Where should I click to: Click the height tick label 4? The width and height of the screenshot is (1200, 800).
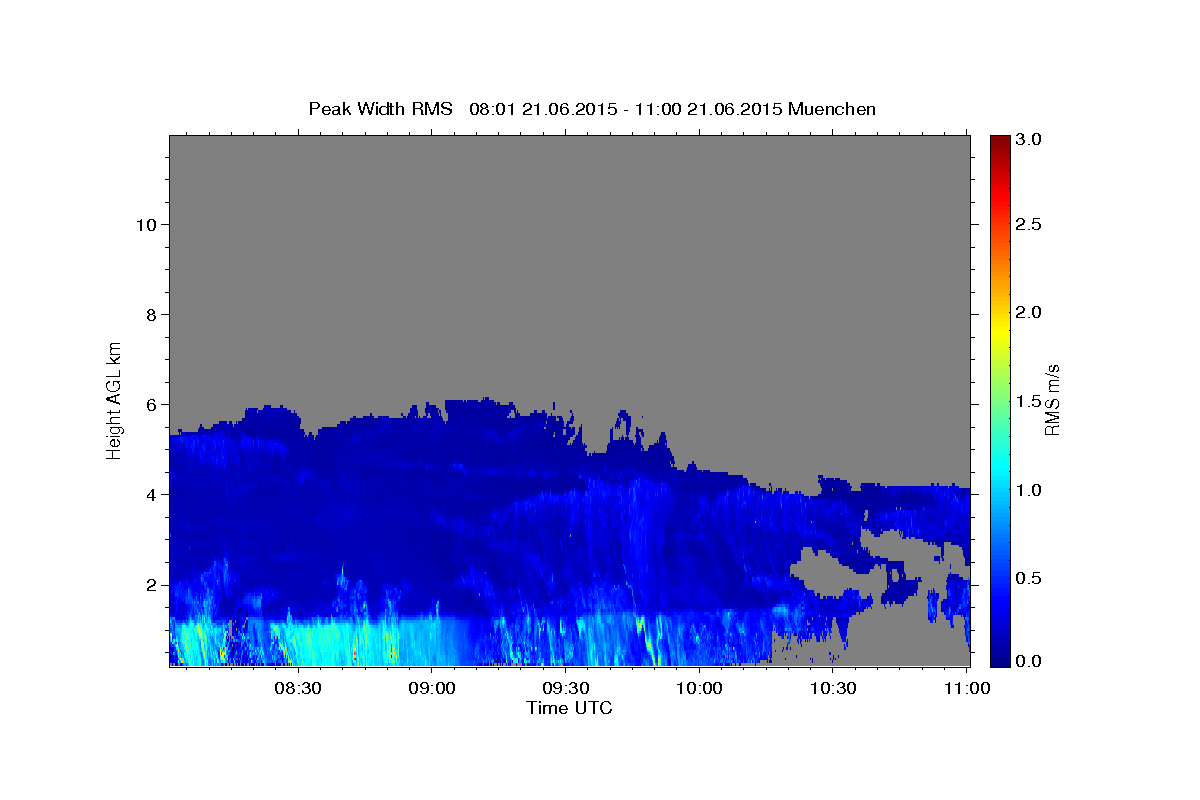click(x=151, y=494)
